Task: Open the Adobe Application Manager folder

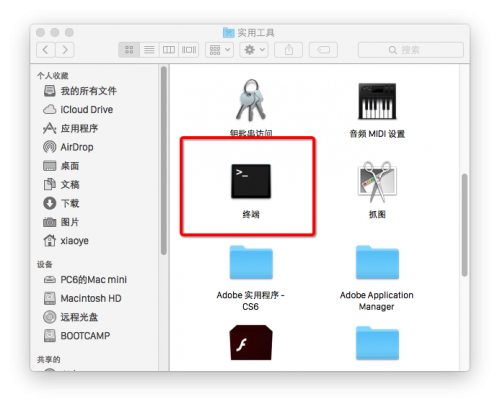Action: point(377,262)
